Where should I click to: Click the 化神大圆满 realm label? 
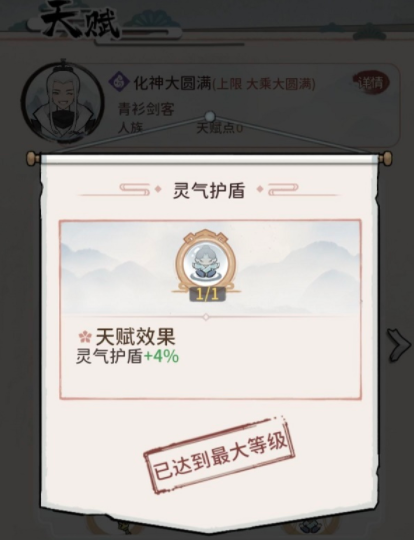click(x=172, y=83)
